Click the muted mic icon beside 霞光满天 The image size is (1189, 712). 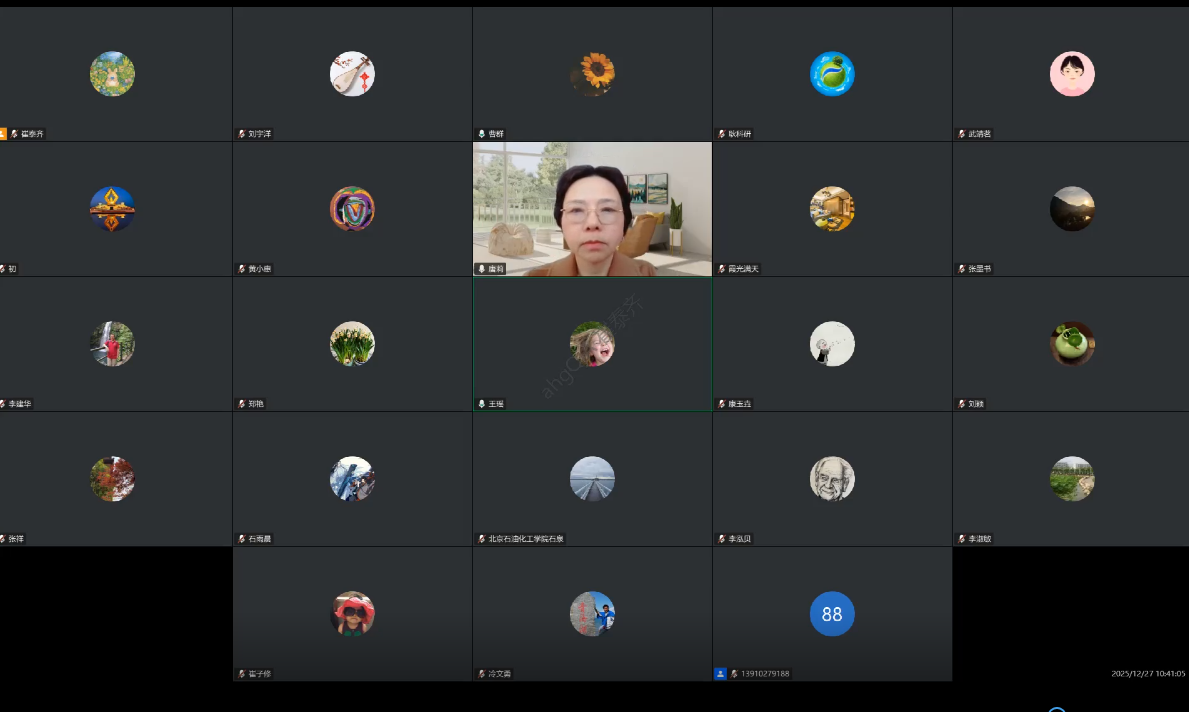point(721,269)
